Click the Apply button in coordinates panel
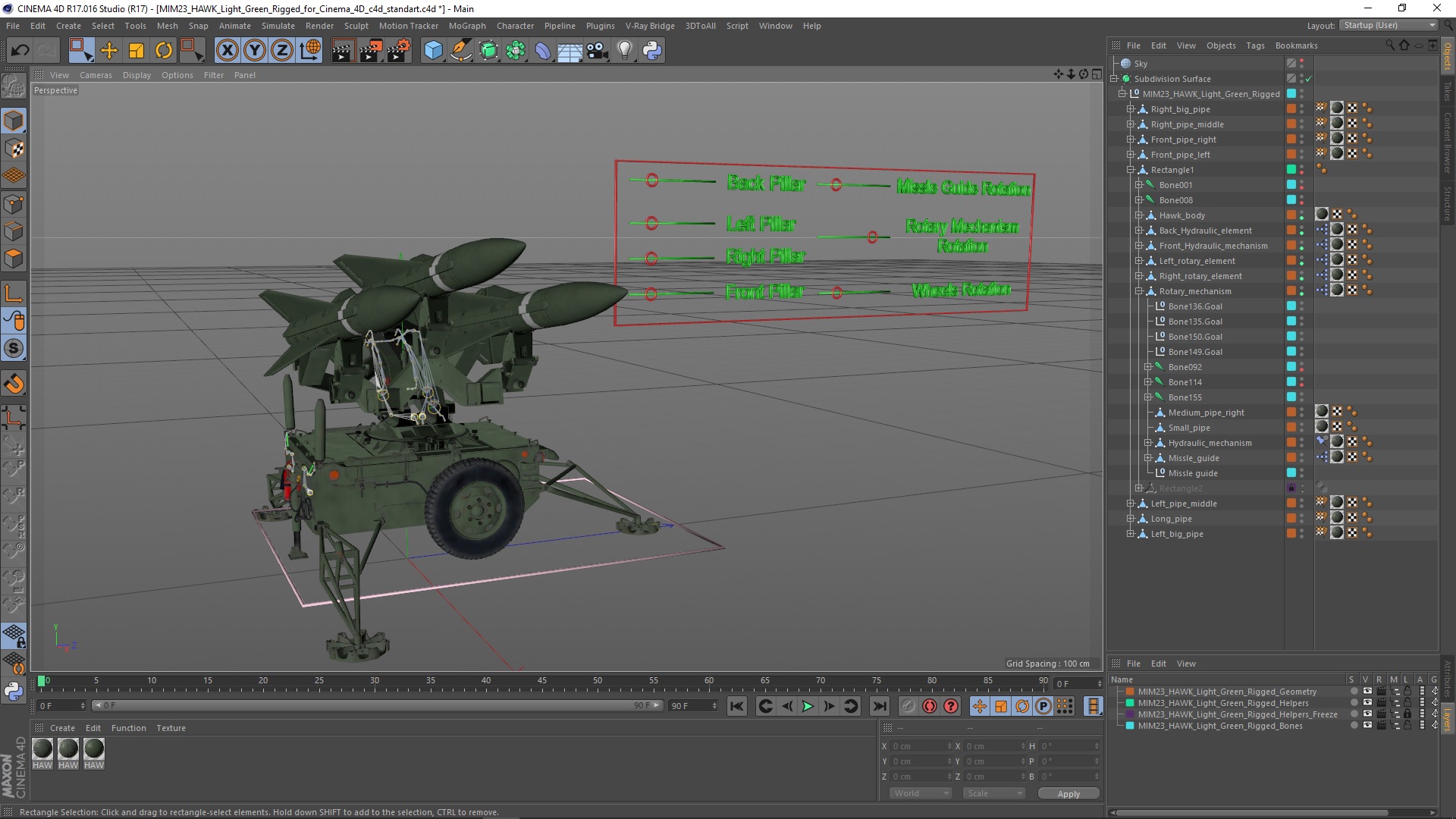The height and width of the screenshot is (819, 1456). (x=1067, y=793)
